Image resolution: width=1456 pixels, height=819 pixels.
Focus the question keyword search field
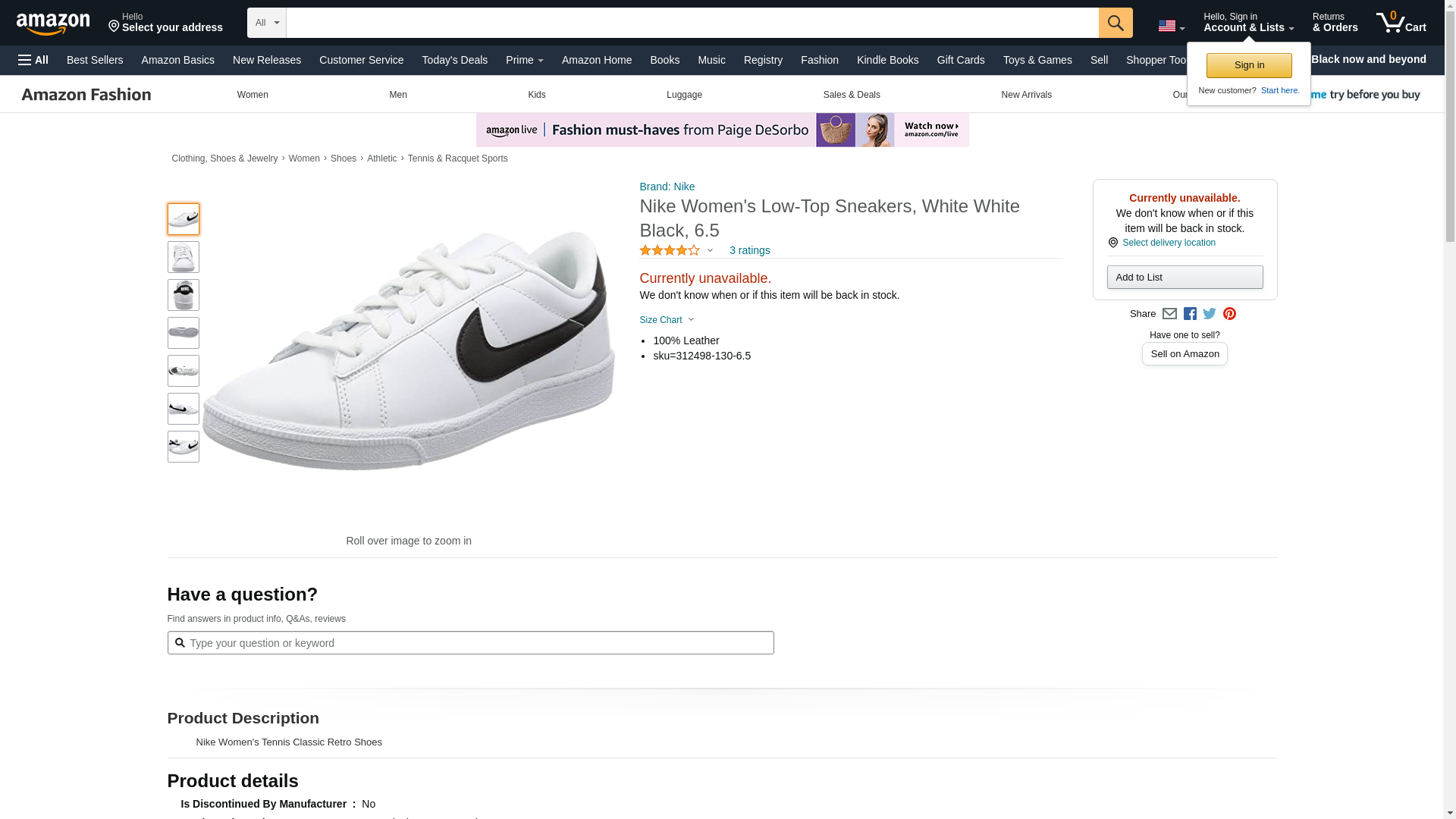[478, 643]
